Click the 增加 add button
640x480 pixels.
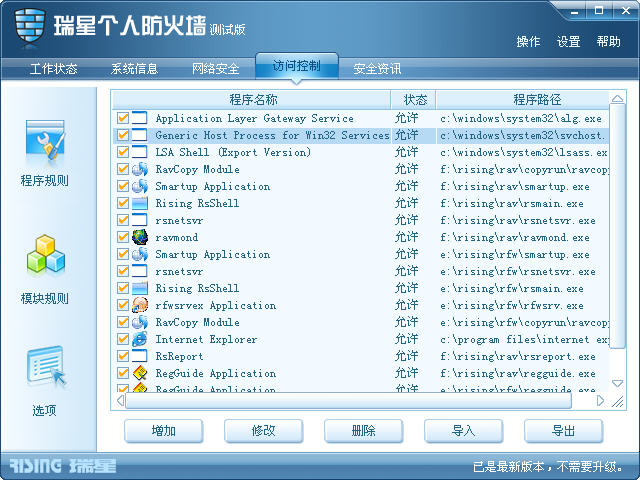coord(164,431)
